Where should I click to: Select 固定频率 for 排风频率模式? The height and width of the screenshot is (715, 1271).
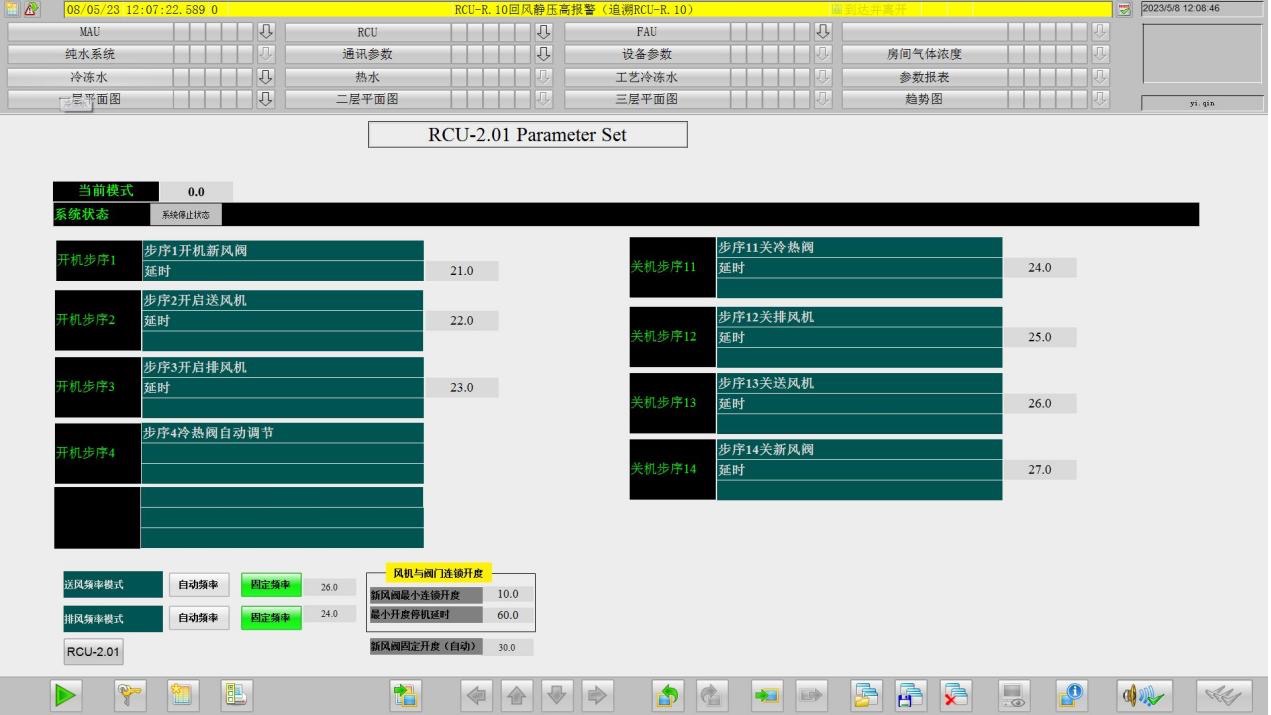click(270, 618)
